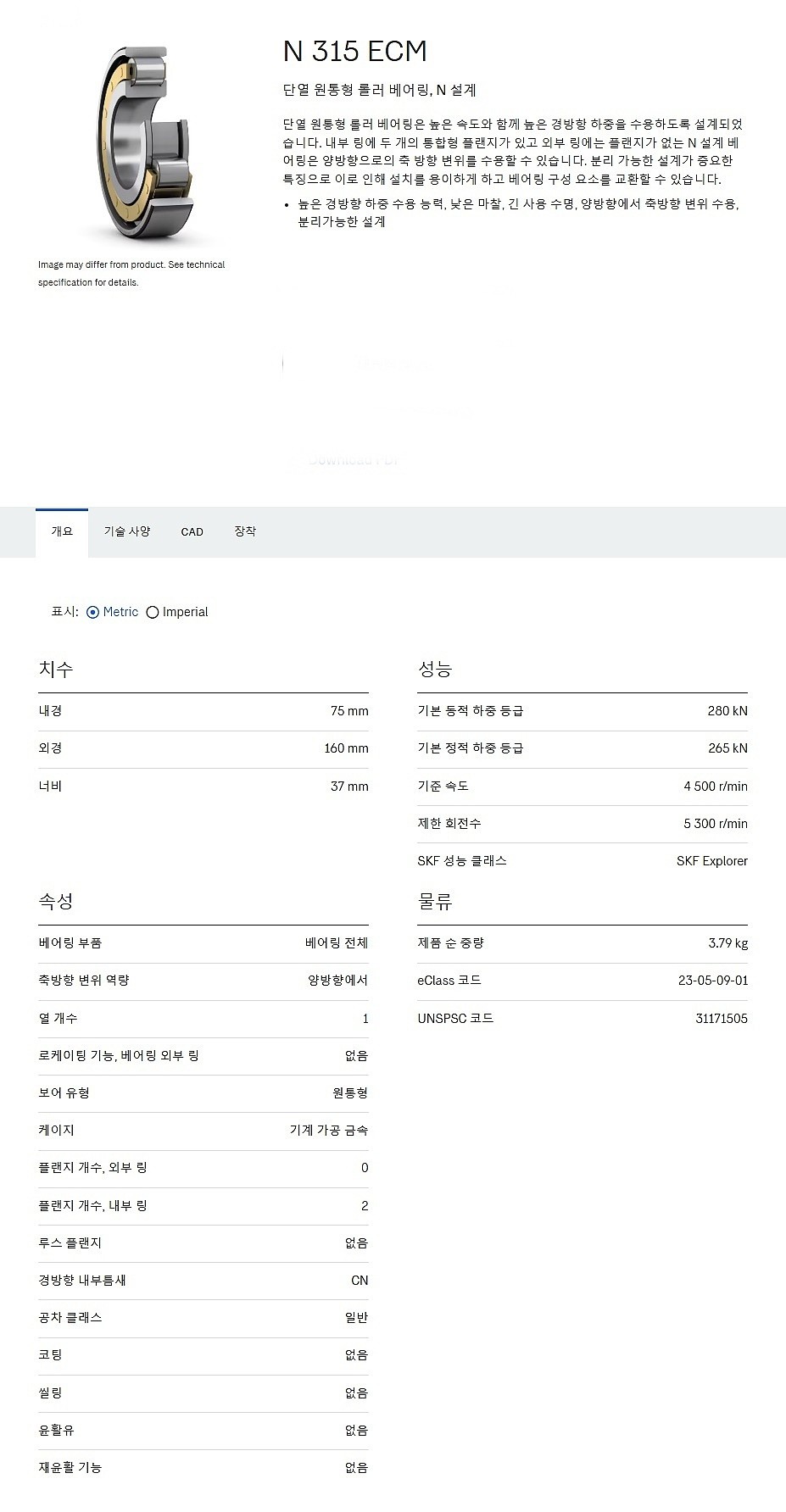Viewport: 786px width, 1512px height.
Task: Open the 장착 tab
Action: coord(245,532)
